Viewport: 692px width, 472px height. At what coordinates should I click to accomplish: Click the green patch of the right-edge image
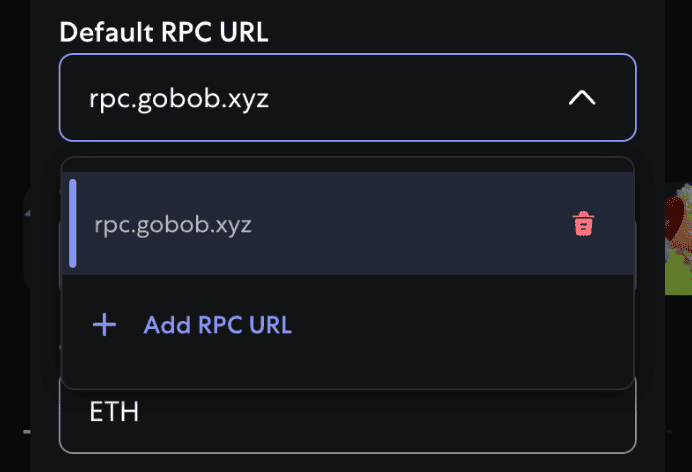coord(679,275)
